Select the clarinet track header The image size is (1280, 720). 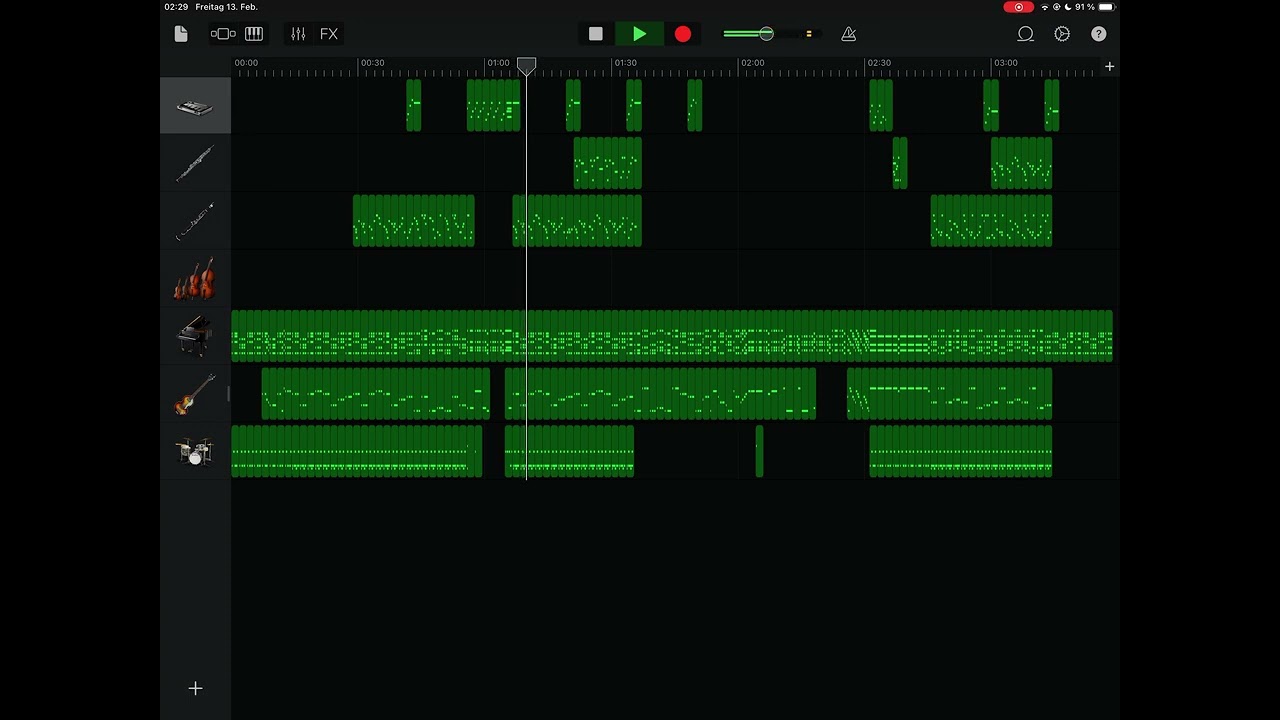pos(195,221)
